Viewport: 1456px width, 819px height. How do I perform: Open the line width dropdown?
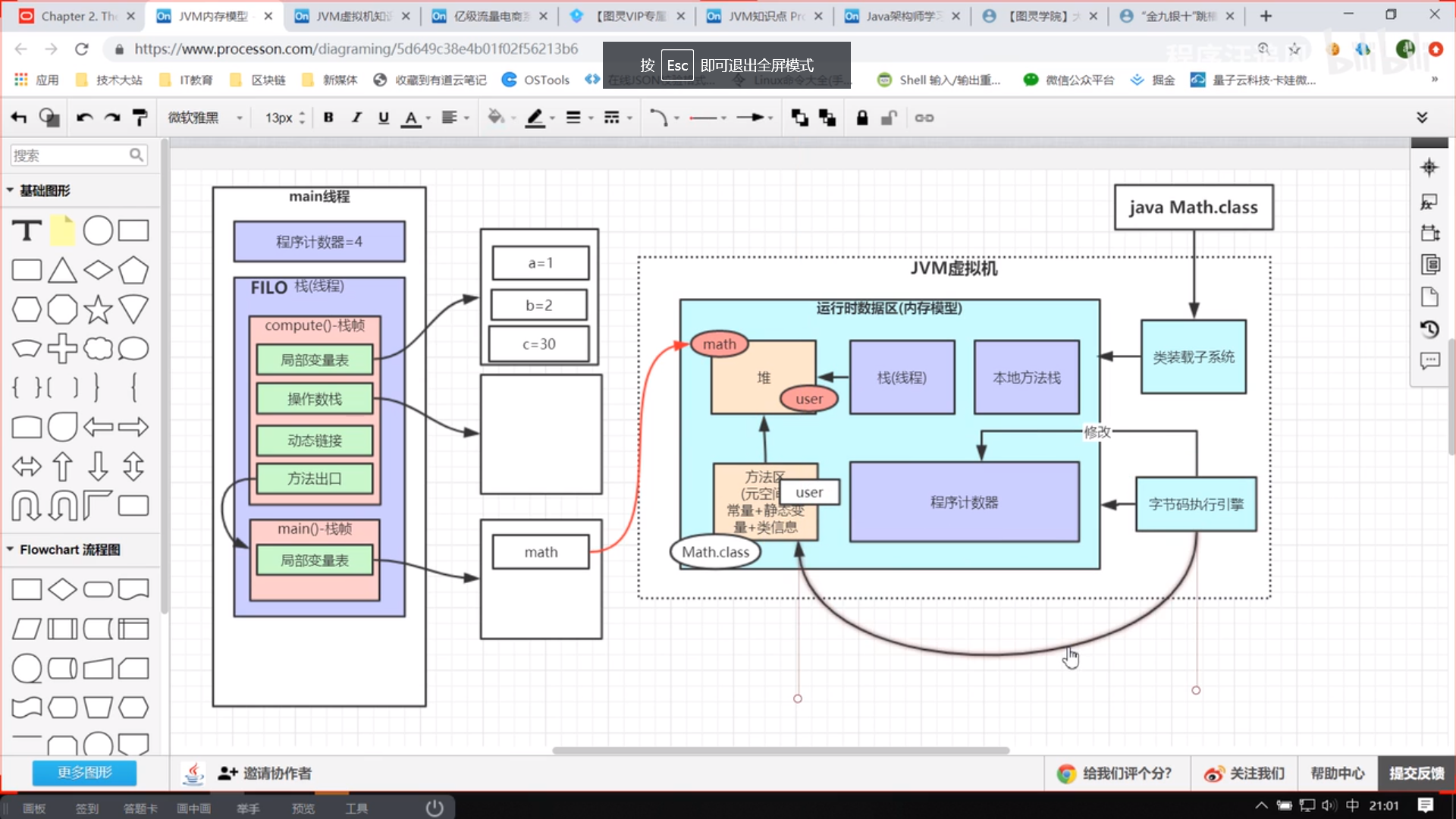point(579,118)
